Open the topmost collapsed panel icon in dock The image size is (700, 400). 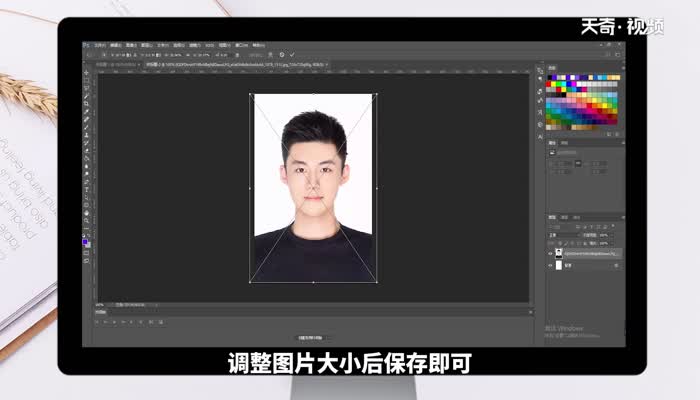click(x=540, y=71)
